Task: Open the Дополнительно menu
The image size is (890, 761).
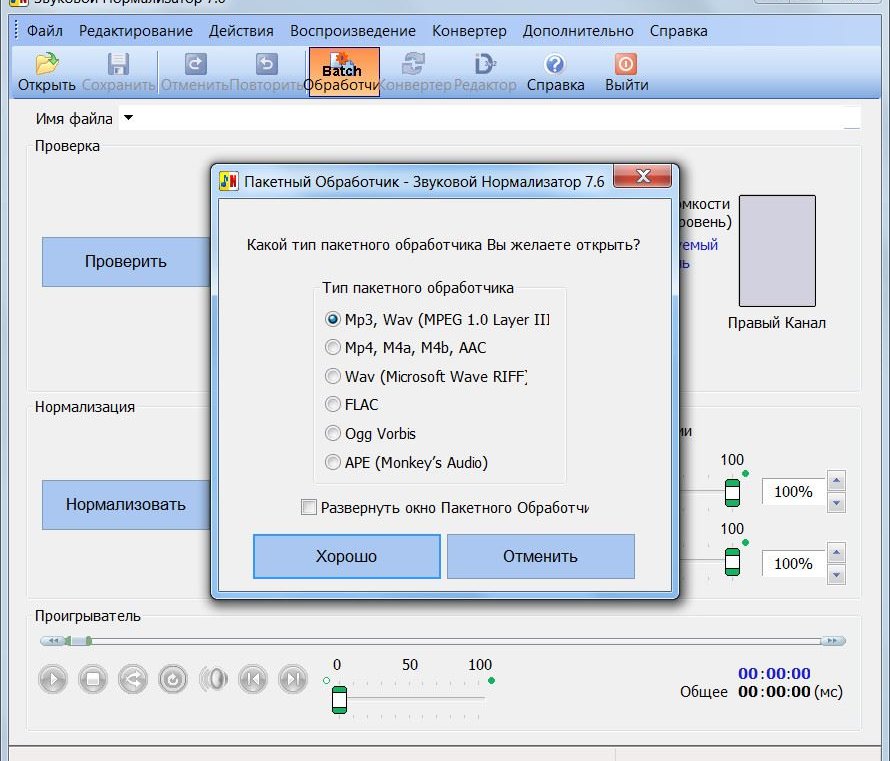Action: click(x=578, y=31)
